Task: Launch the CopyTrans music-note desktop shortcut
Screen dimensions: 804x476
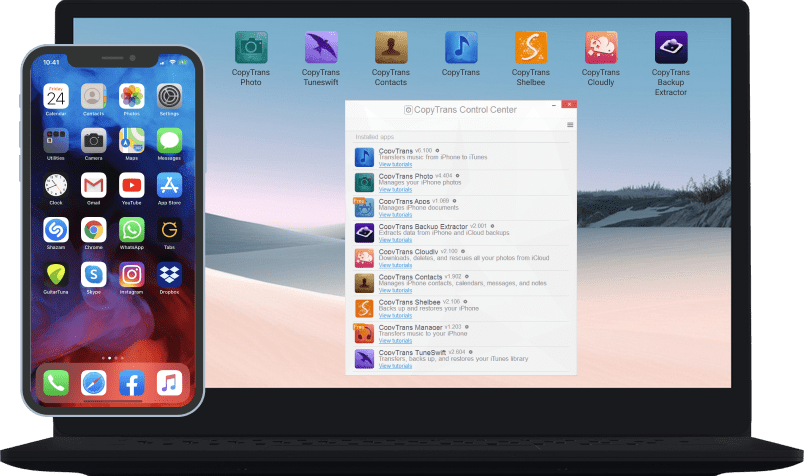Action: point(461,48)
